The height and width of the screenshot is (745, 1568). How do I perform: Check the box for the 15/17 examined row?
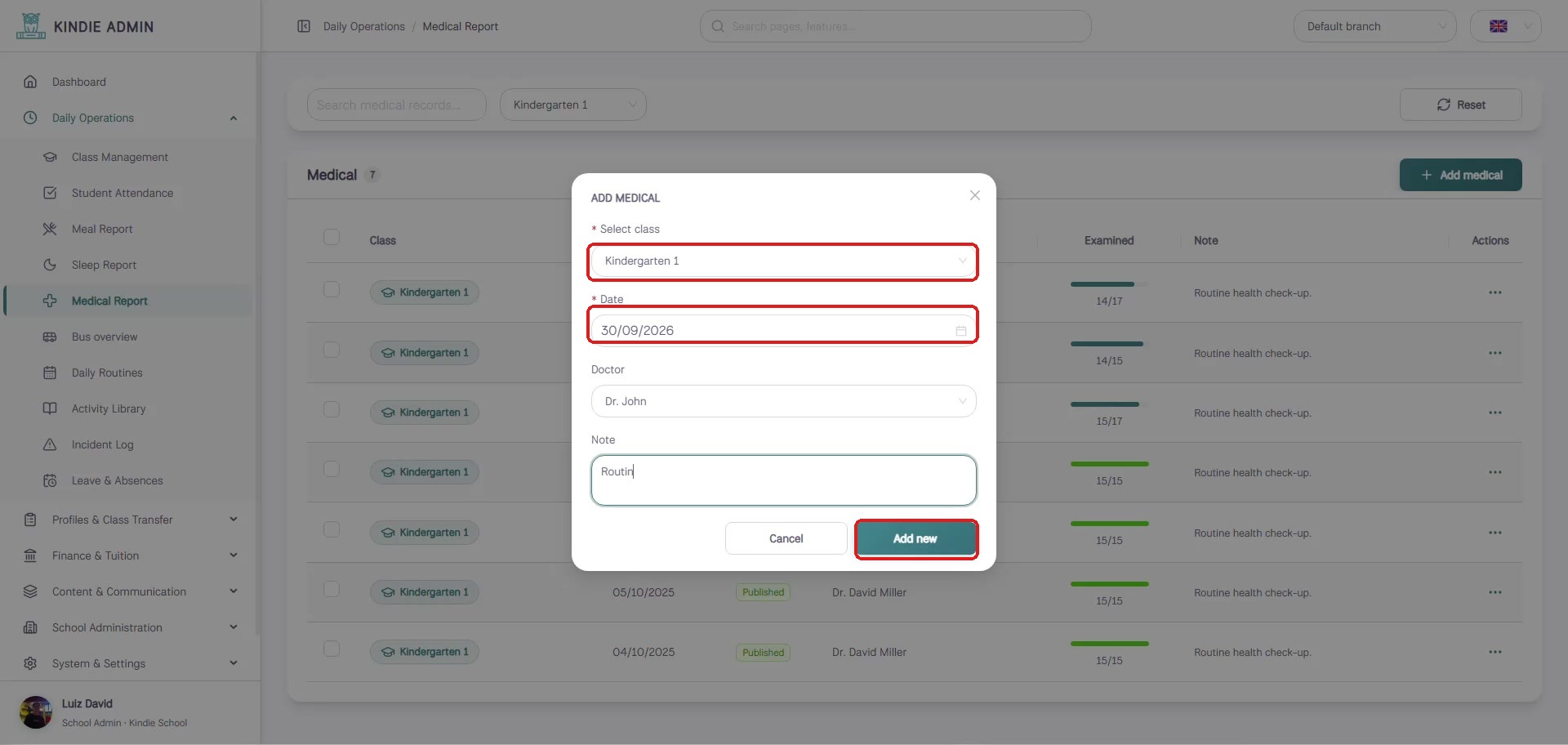[x=332, y=409]
